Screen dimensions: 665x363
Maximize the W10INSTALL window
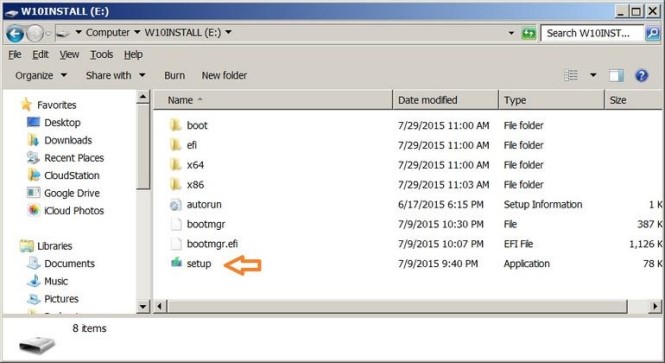(x=636, y=11)
